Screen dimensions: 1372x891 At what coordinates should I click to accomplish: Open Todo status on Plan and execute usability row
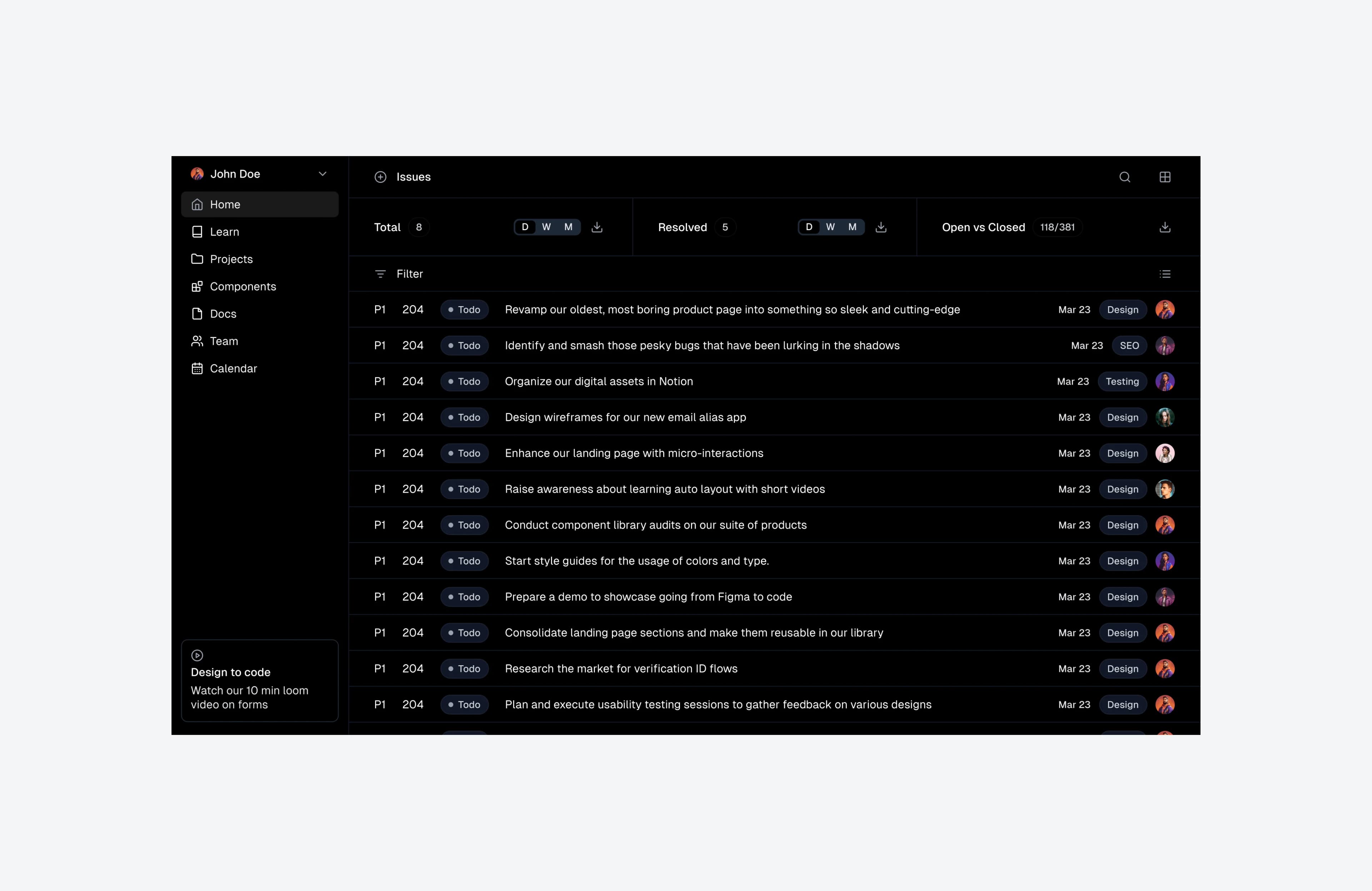pos(464,704)
